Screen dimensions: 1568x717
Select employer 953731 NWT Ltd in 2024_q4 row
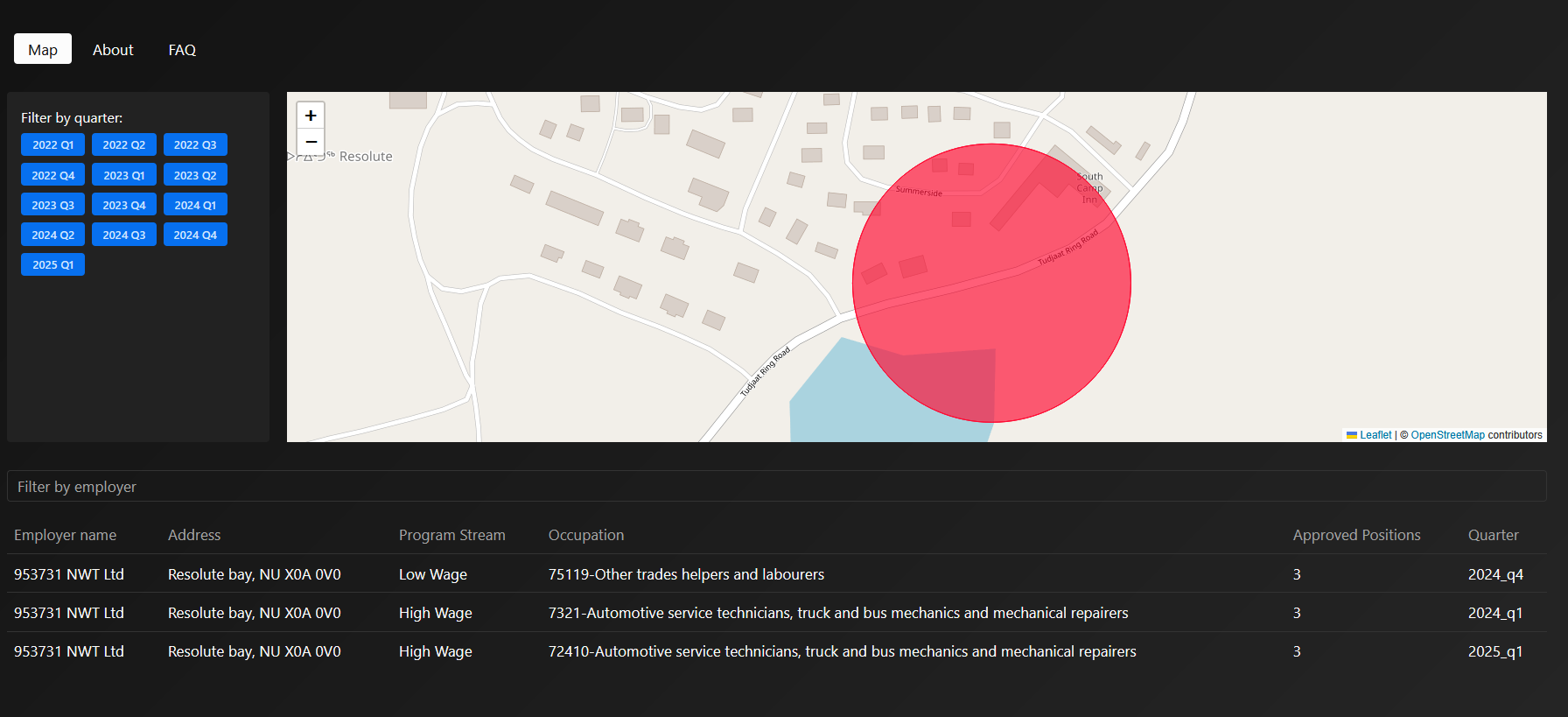69,574
